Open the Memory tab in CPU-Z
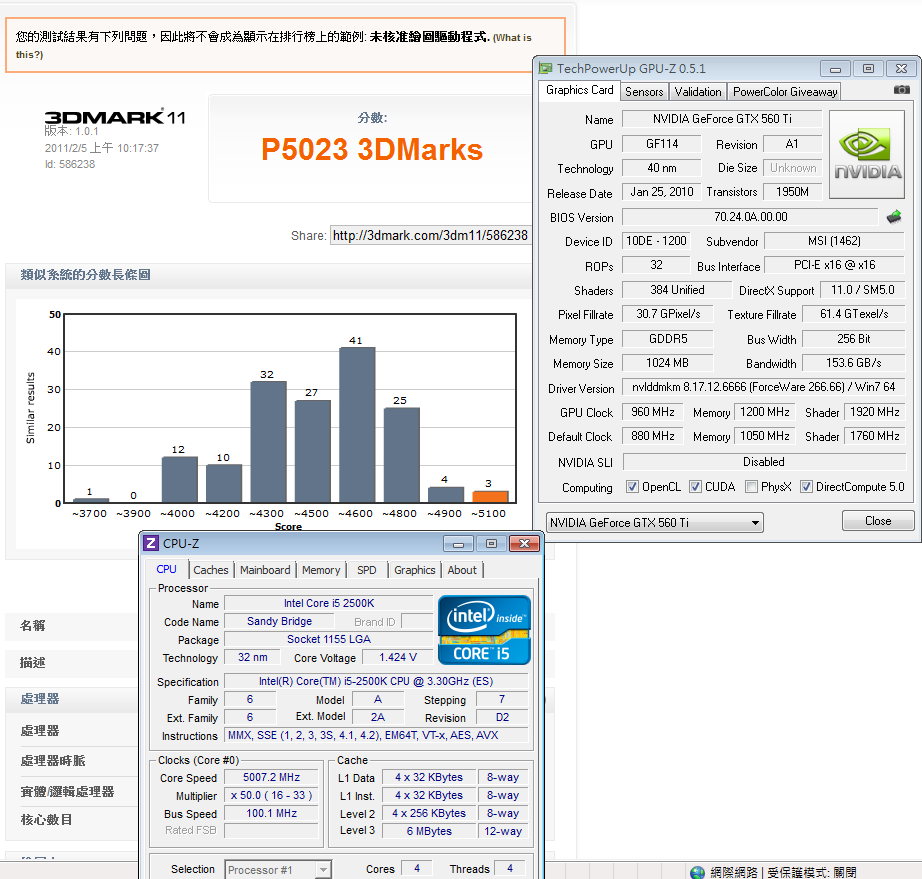This screenshot has height=879, width=922. tap(321, 570)
